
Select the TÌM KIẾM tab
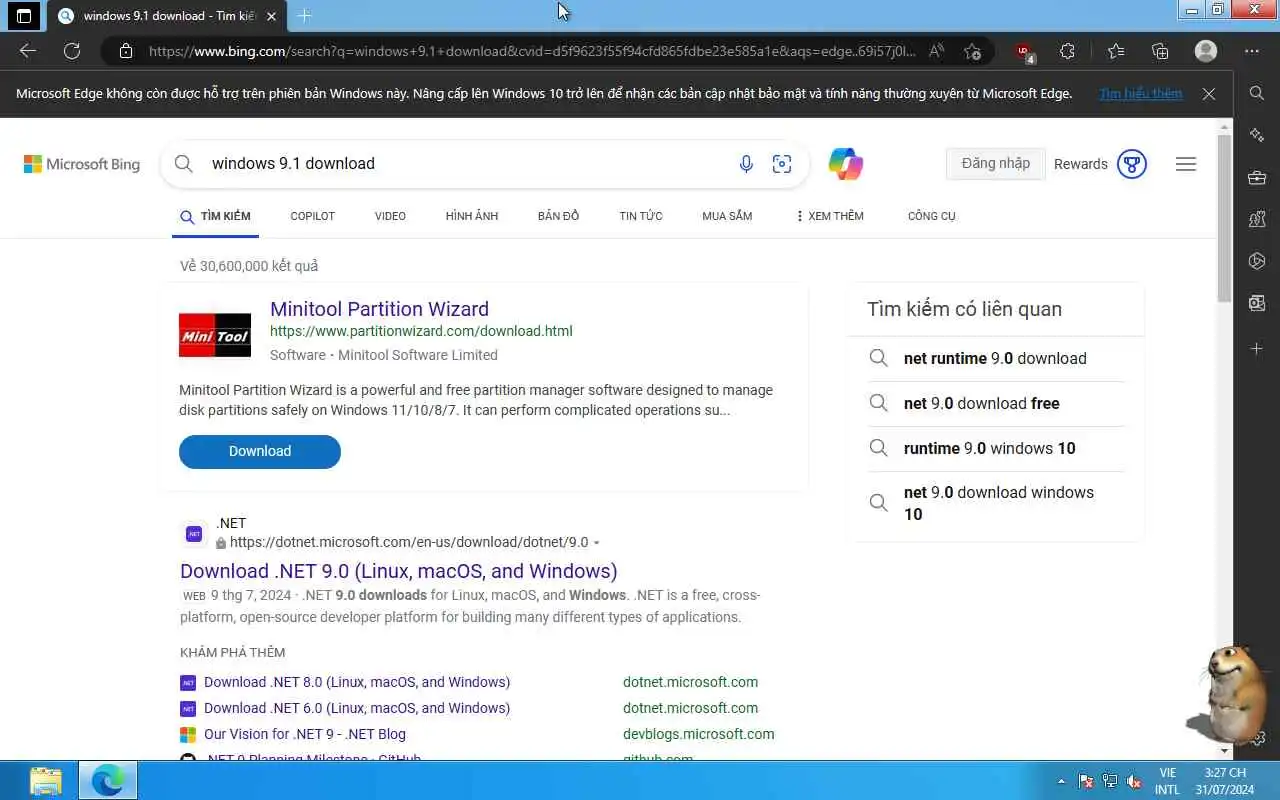click(x=215, y=216)
